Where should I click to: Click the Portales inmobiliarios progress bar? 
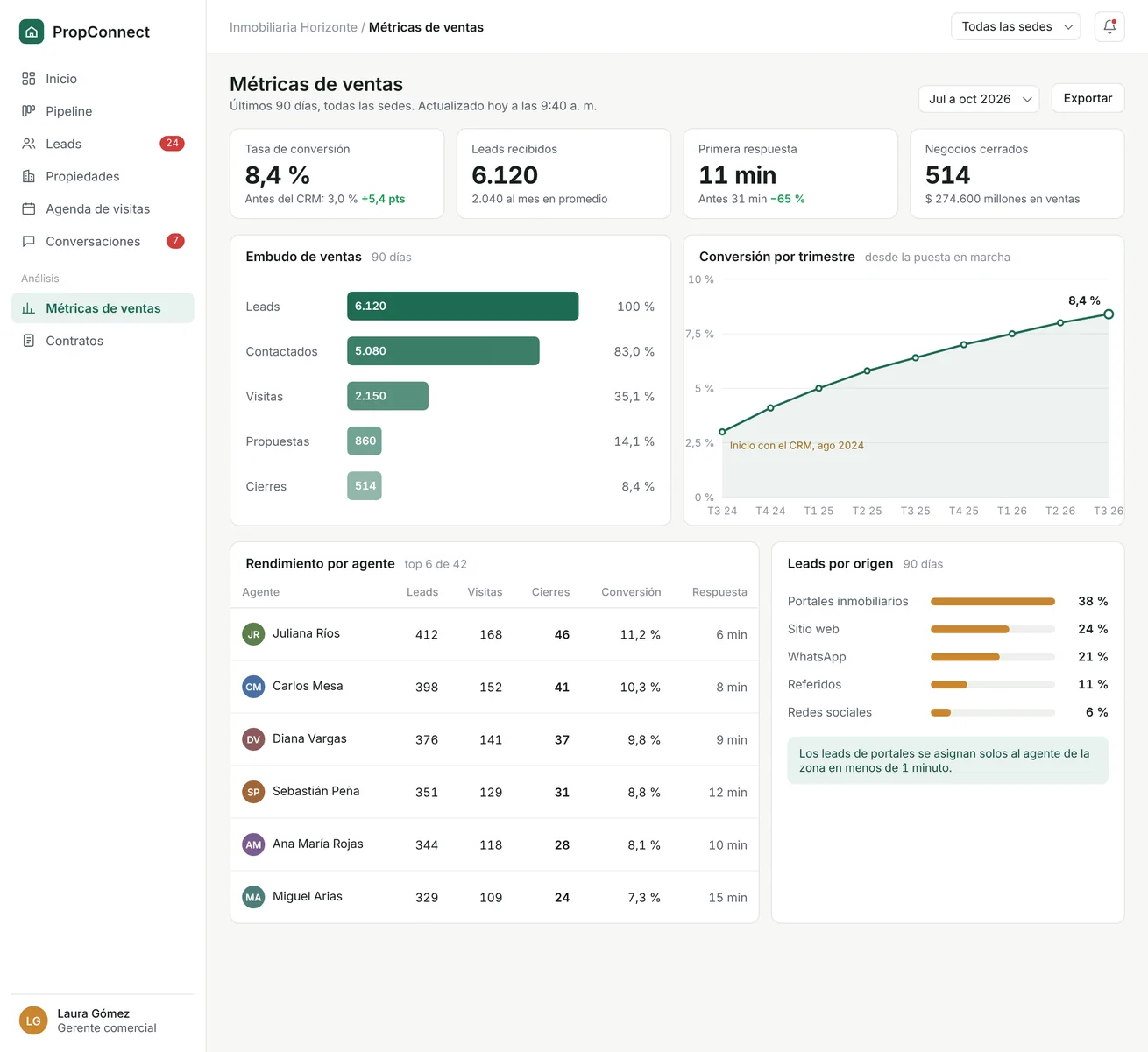click(x=993, y=602)
